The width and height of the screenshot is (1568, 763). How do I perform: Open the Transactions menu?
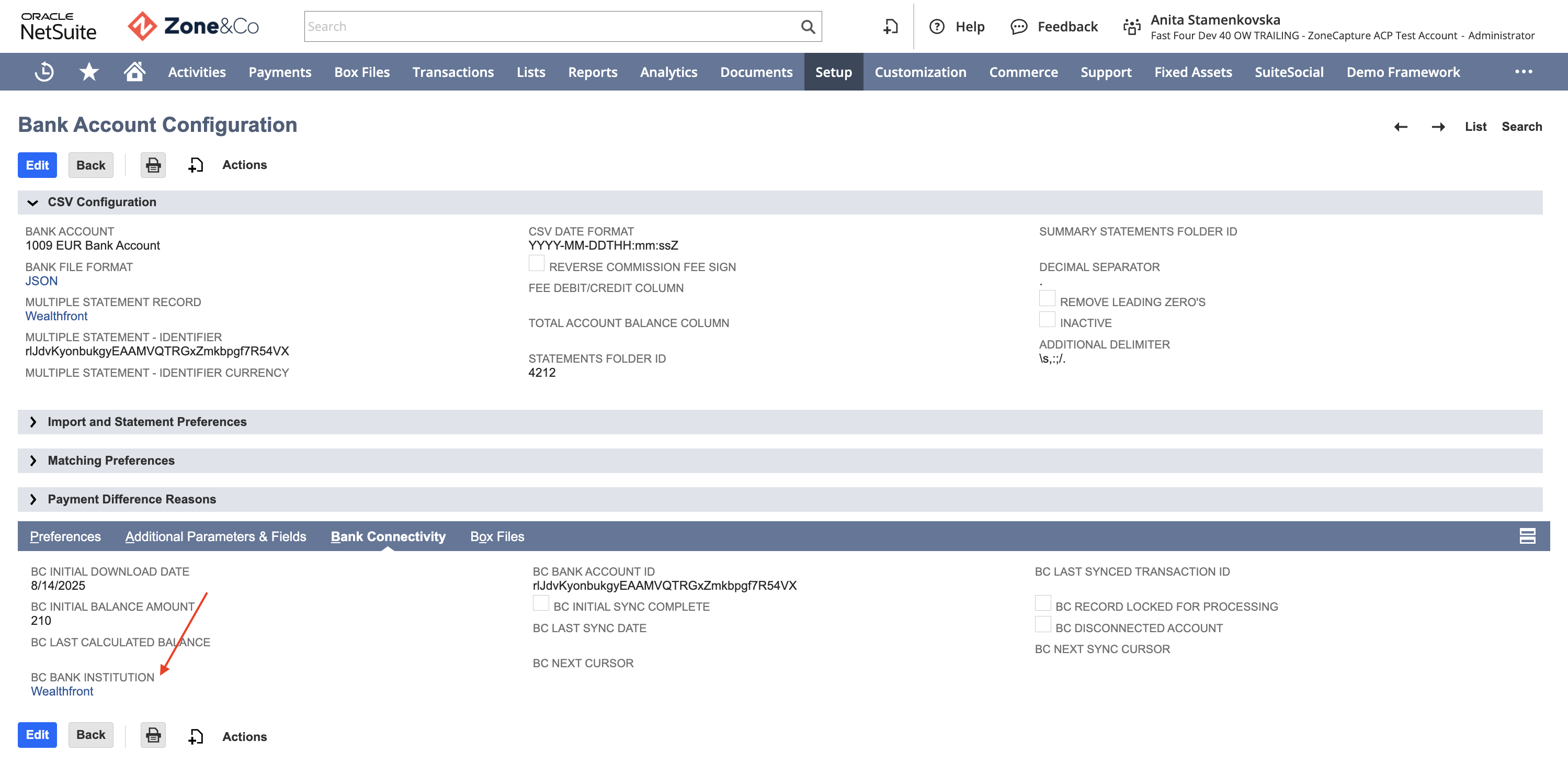tap(453, 72)
